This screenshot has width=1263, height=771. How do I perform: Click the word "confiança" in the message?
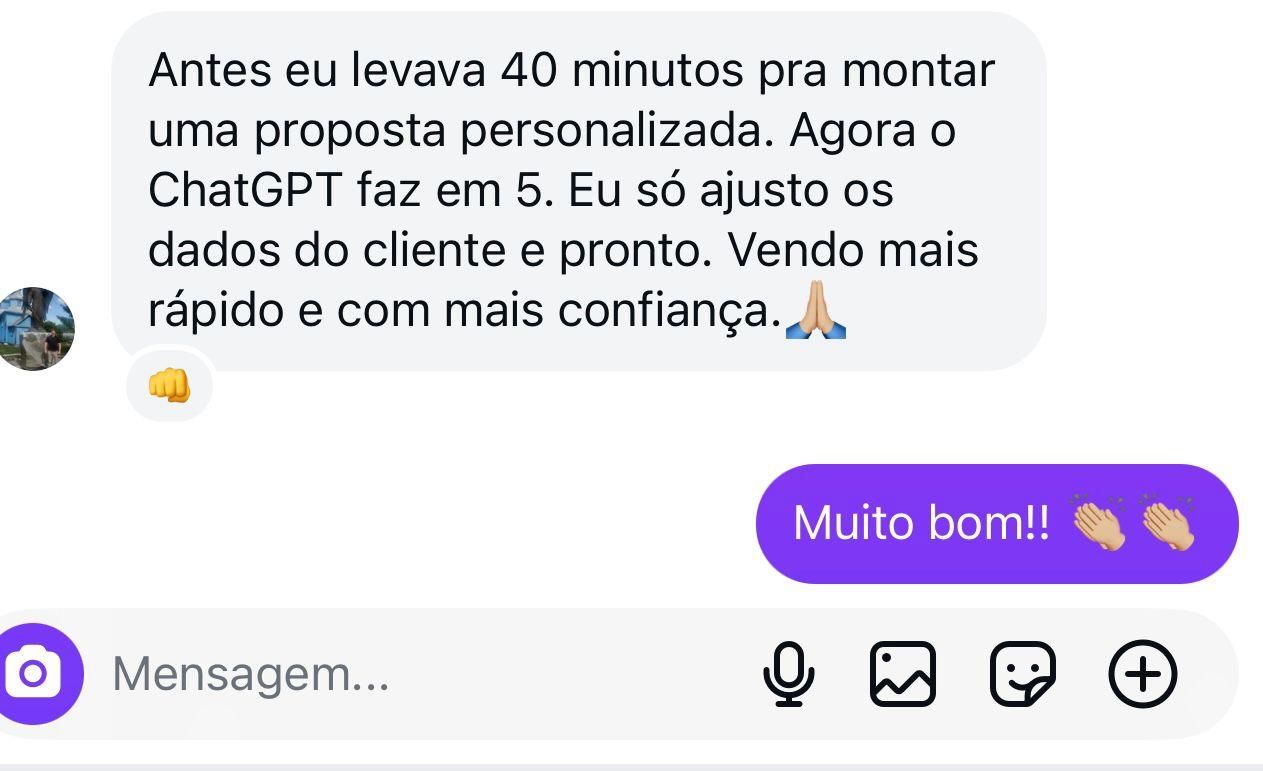coord(669,313)
